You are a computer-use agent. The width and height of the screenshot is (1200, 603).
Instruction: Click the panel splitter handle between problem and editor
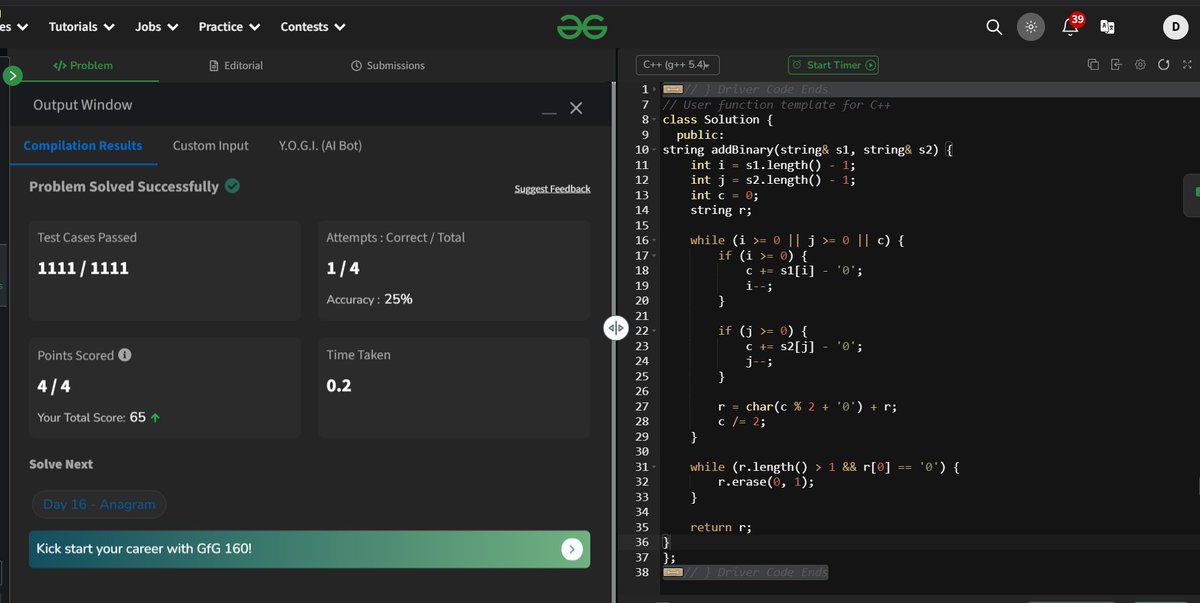click(615, 327)
